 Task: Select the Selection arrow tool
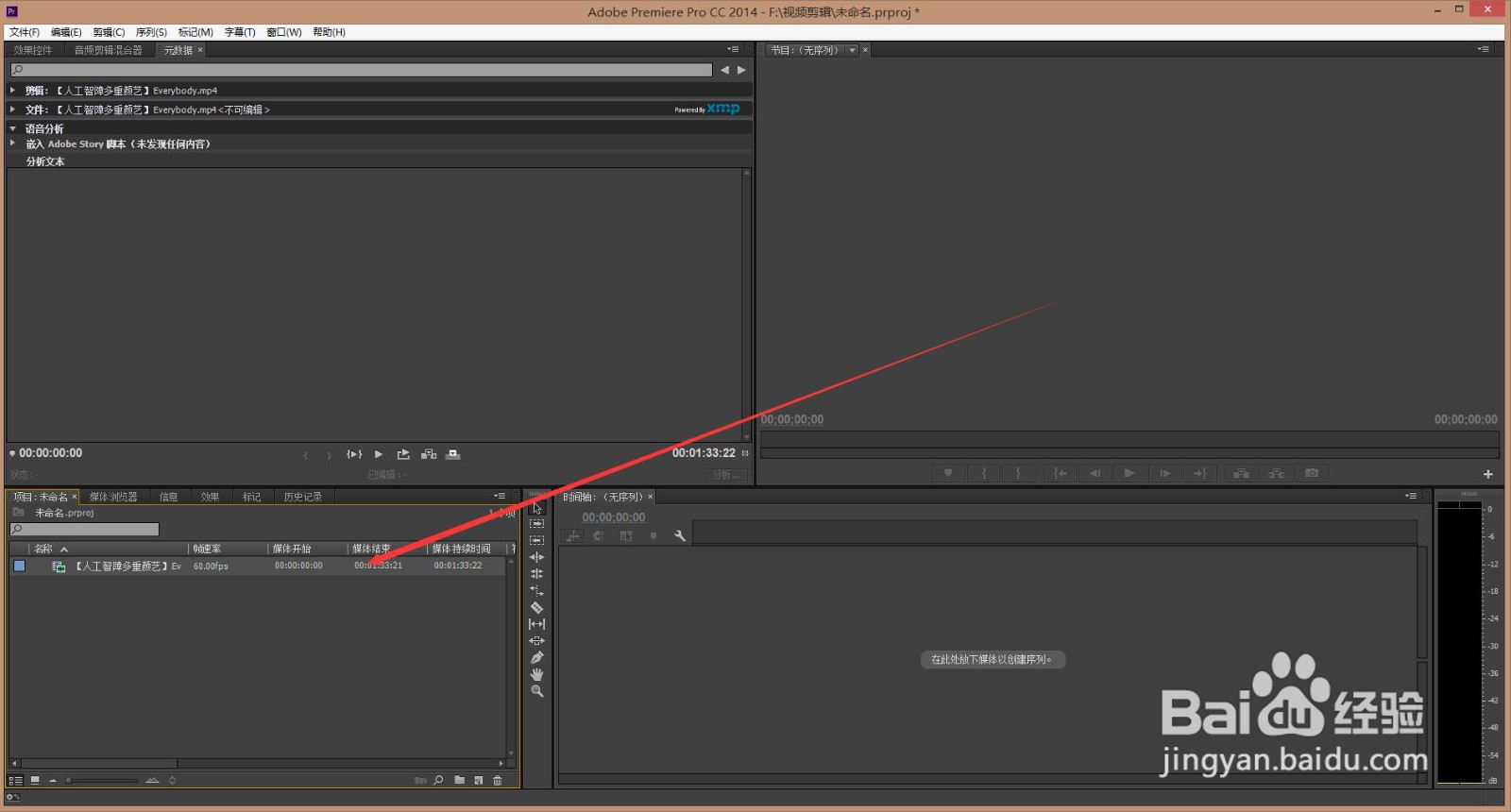pos(536,508)
